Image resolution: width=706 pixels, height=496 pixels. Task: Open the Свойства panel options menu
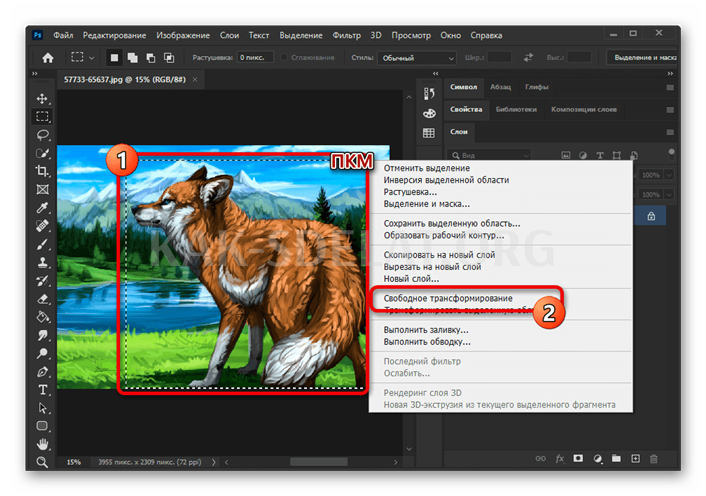coord(670,110)
